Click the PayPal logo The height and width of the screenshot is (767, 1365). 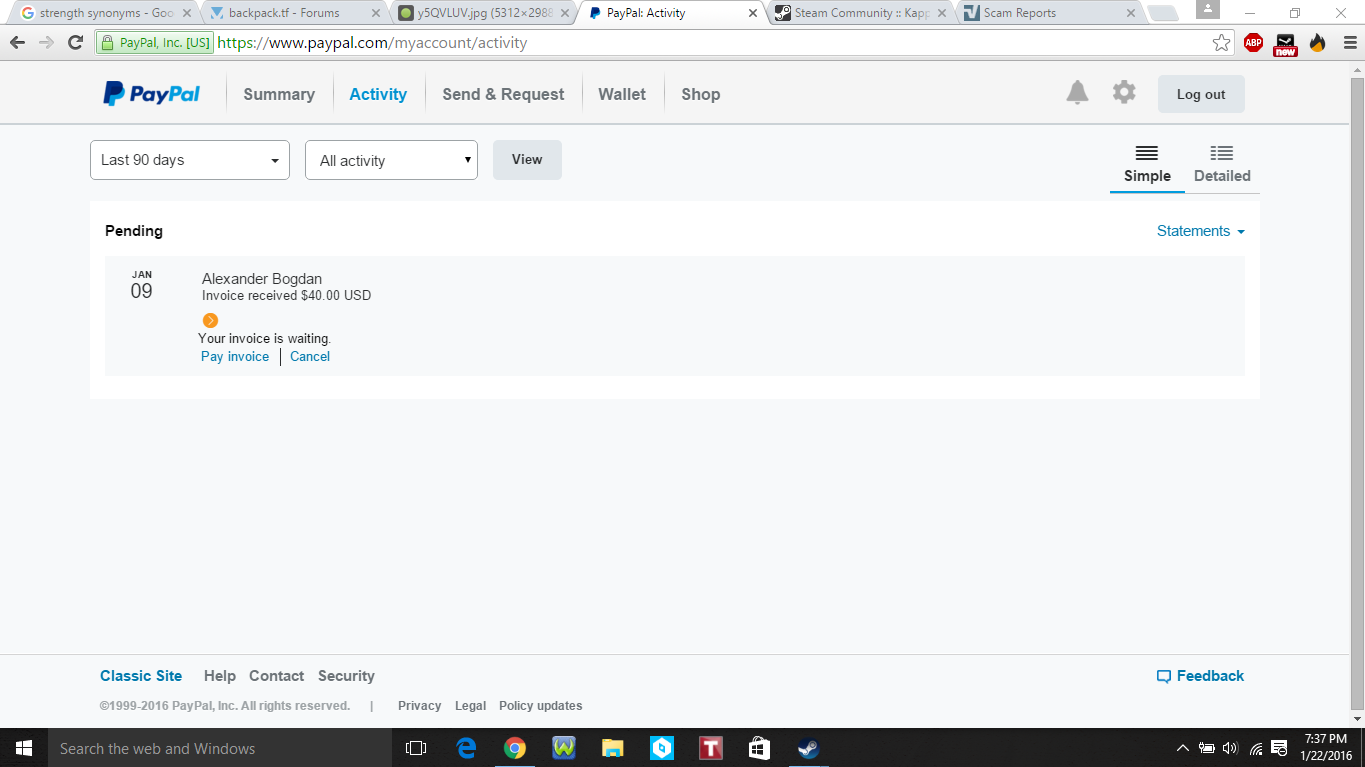152,94
